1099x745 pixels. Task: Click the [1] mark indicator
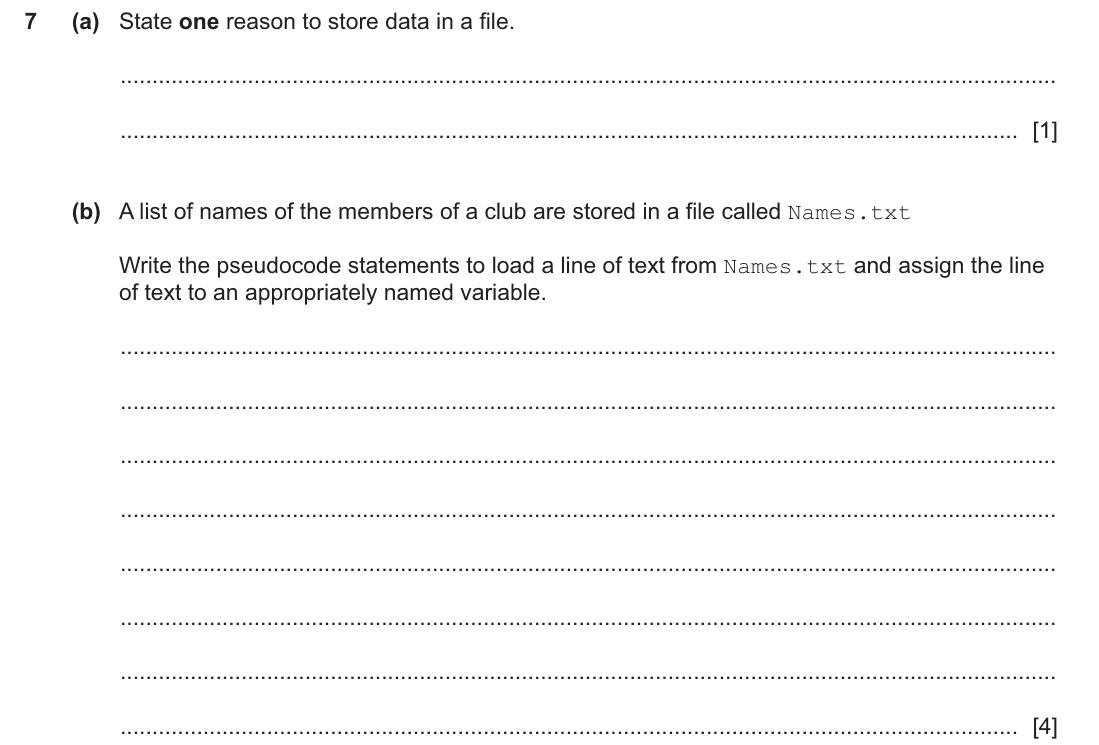pos(1044,130)
